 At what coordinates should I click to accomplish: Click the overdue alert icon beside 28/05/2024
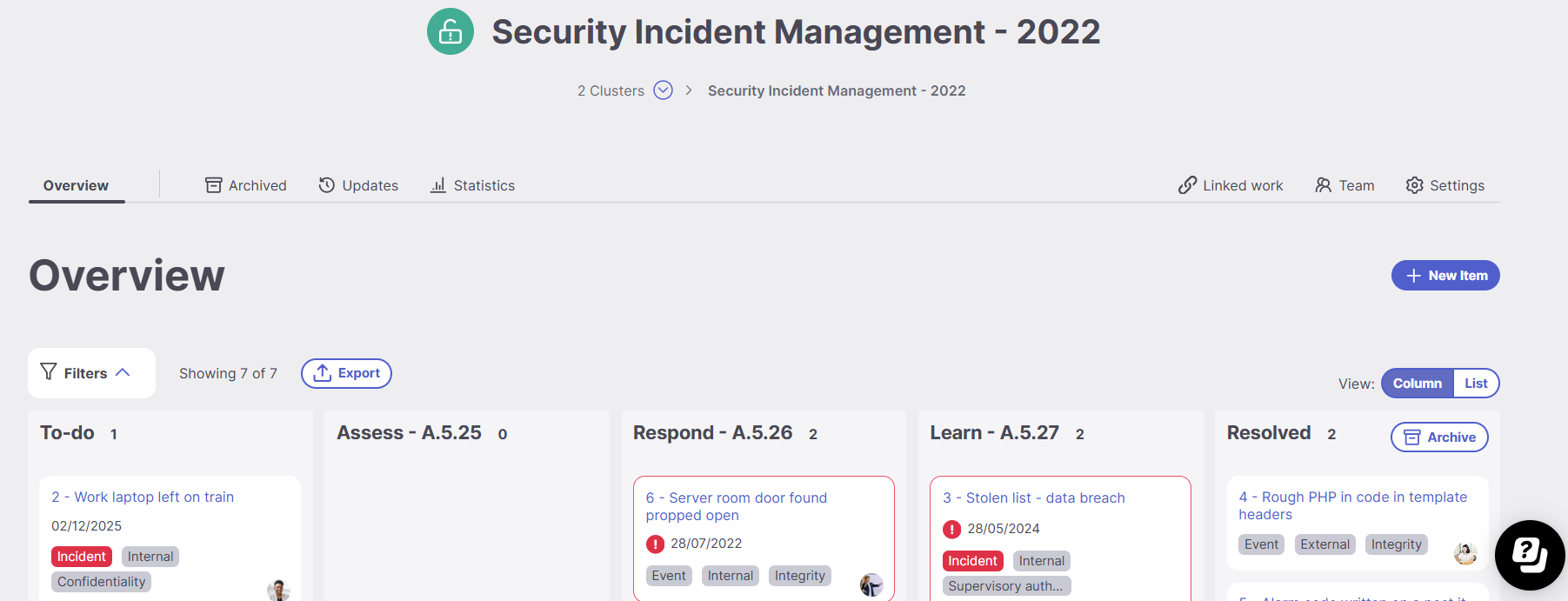tap(952, 529)
